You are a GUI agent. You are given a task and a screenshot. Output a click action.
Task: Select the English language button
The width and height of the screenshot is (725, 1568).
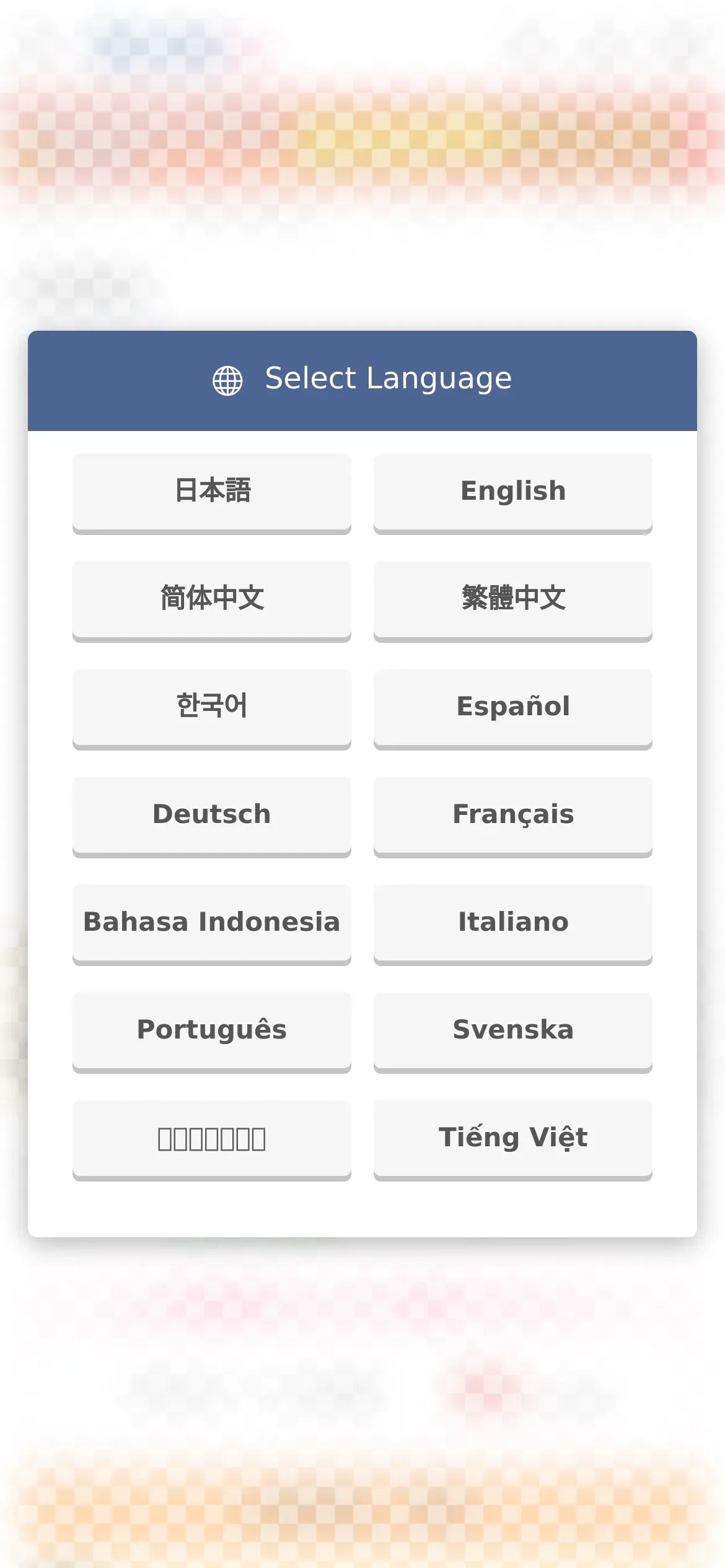513,494
